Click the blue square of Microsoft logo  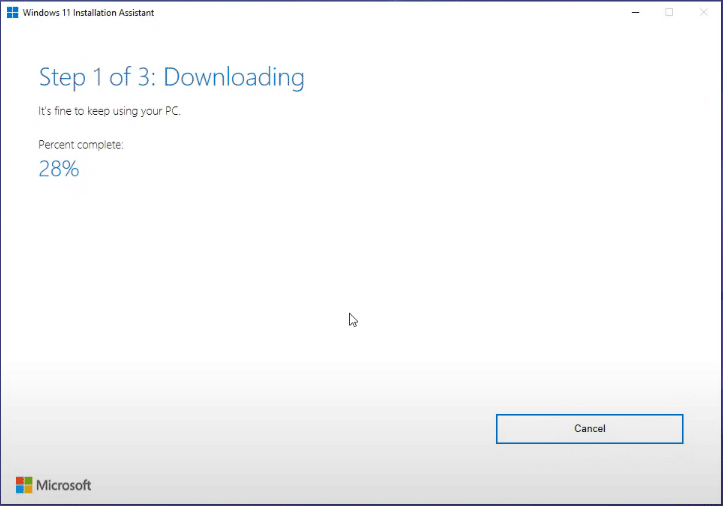coord(20,489)
